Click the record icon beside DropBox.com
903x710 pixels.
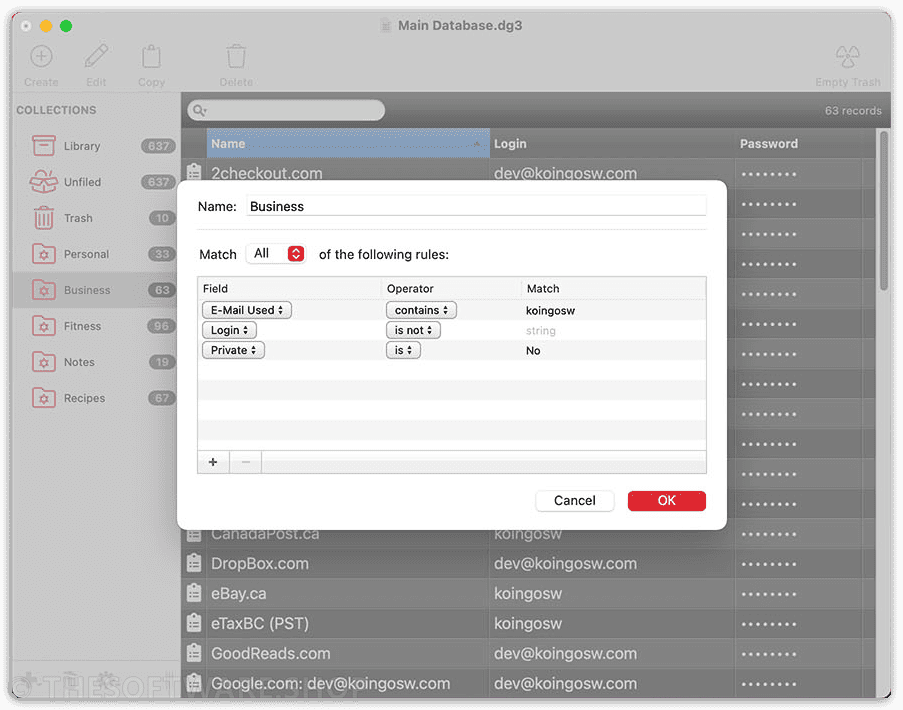coord(194,563)
